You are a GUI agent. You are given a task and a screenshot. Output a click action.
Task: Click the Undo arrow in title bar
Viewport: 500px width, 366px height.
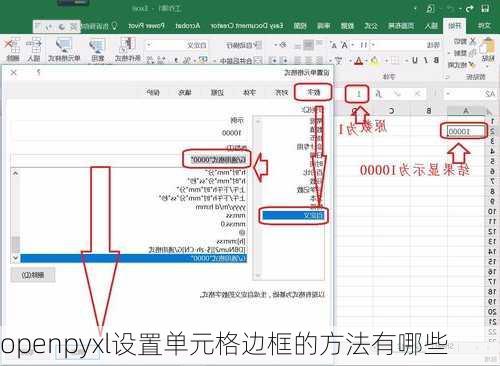470,8
